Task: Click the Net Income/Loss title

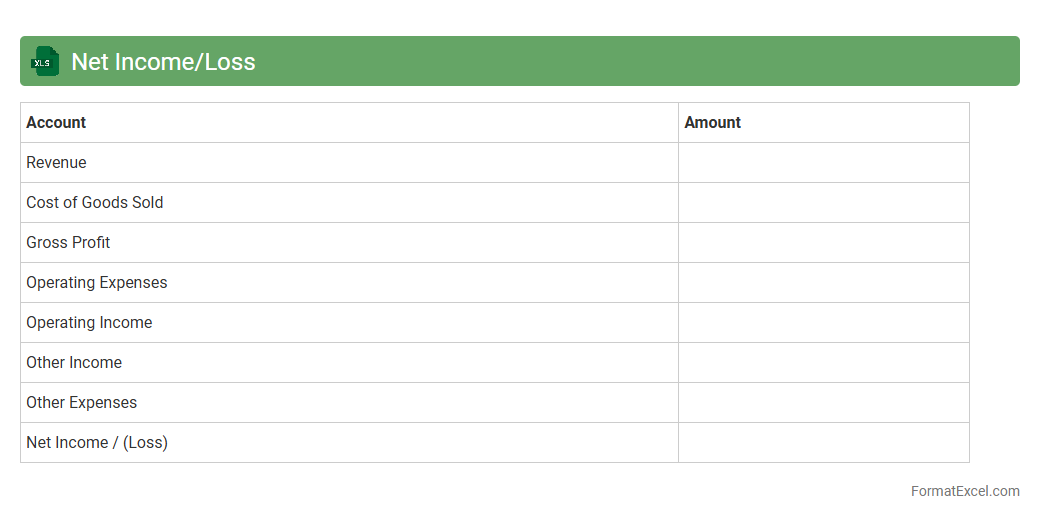Action: click(163, 62)
